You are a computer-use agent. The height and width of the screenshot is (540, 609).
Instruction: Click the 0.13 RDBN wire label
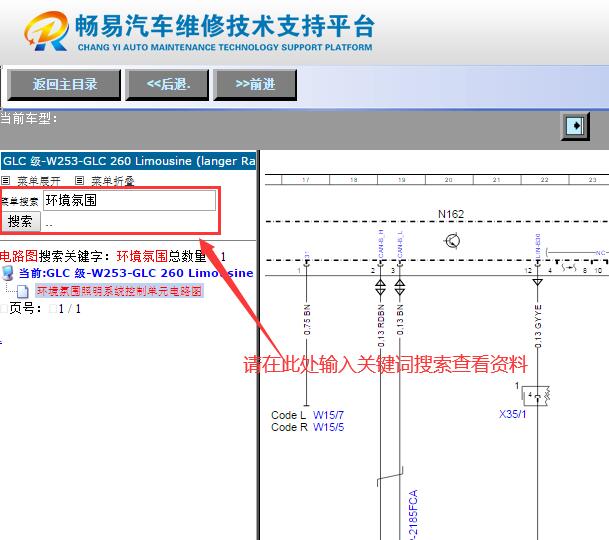(381, 326)
